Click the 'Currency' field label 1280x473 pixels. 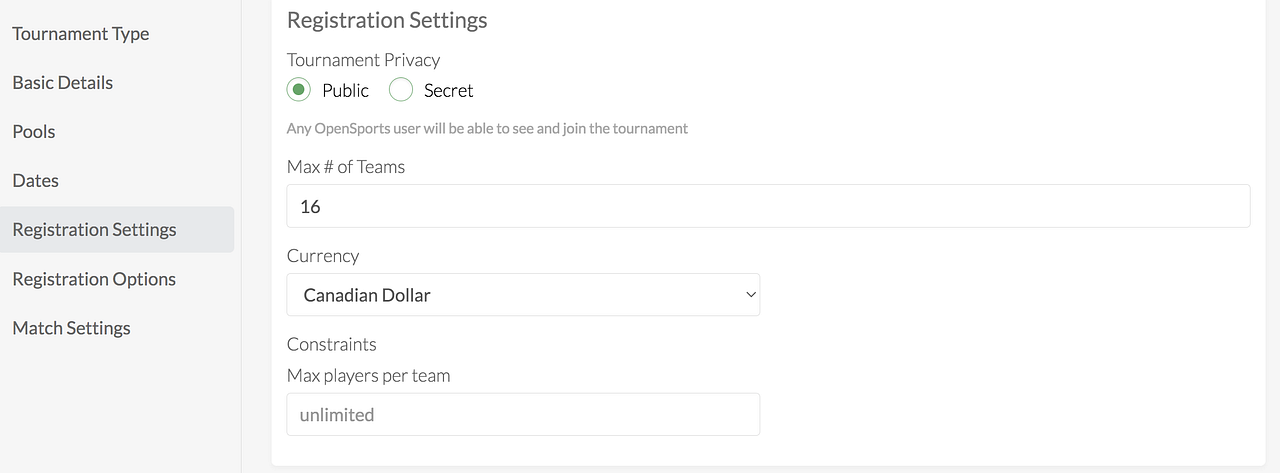(x=323, y=256)
